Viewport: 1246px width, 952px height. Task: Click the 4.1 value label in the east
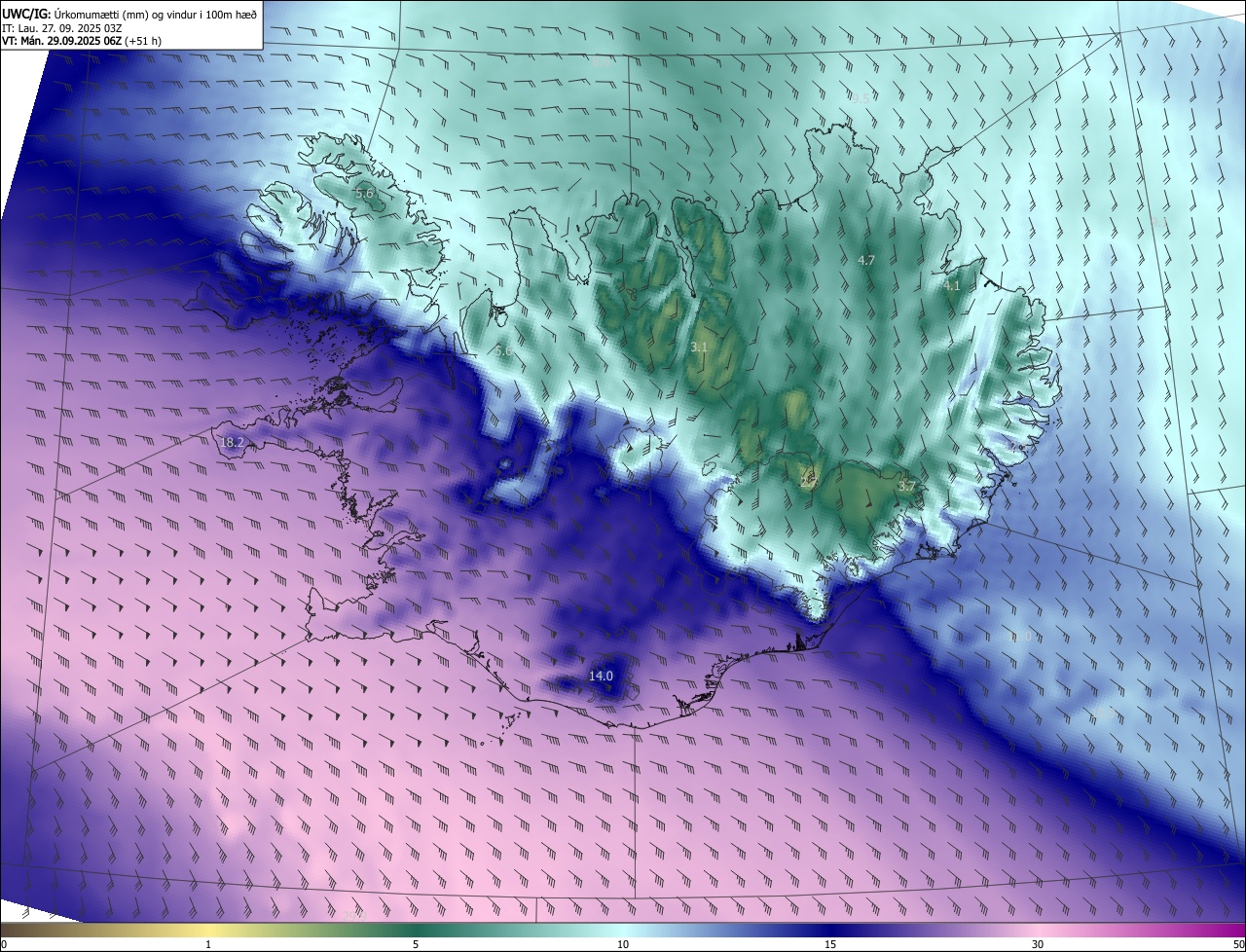point(951,286)
